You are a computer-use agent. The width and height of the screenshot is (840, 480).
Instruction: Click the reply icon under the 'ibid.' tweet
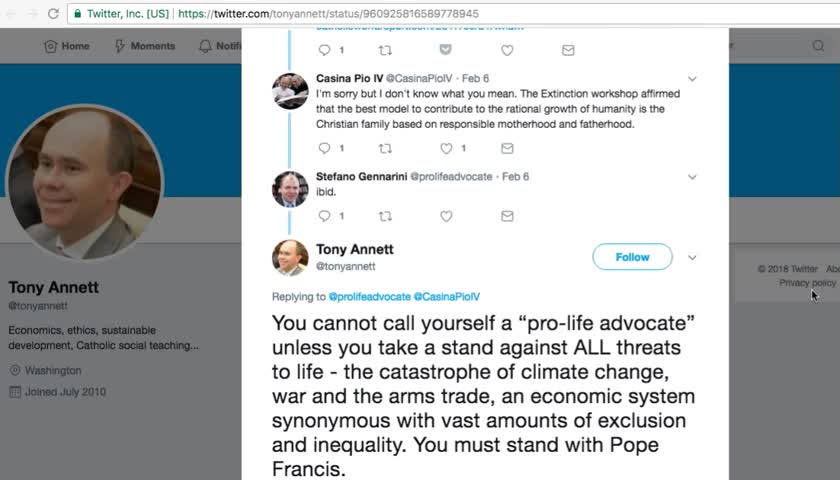coord(324,216)
